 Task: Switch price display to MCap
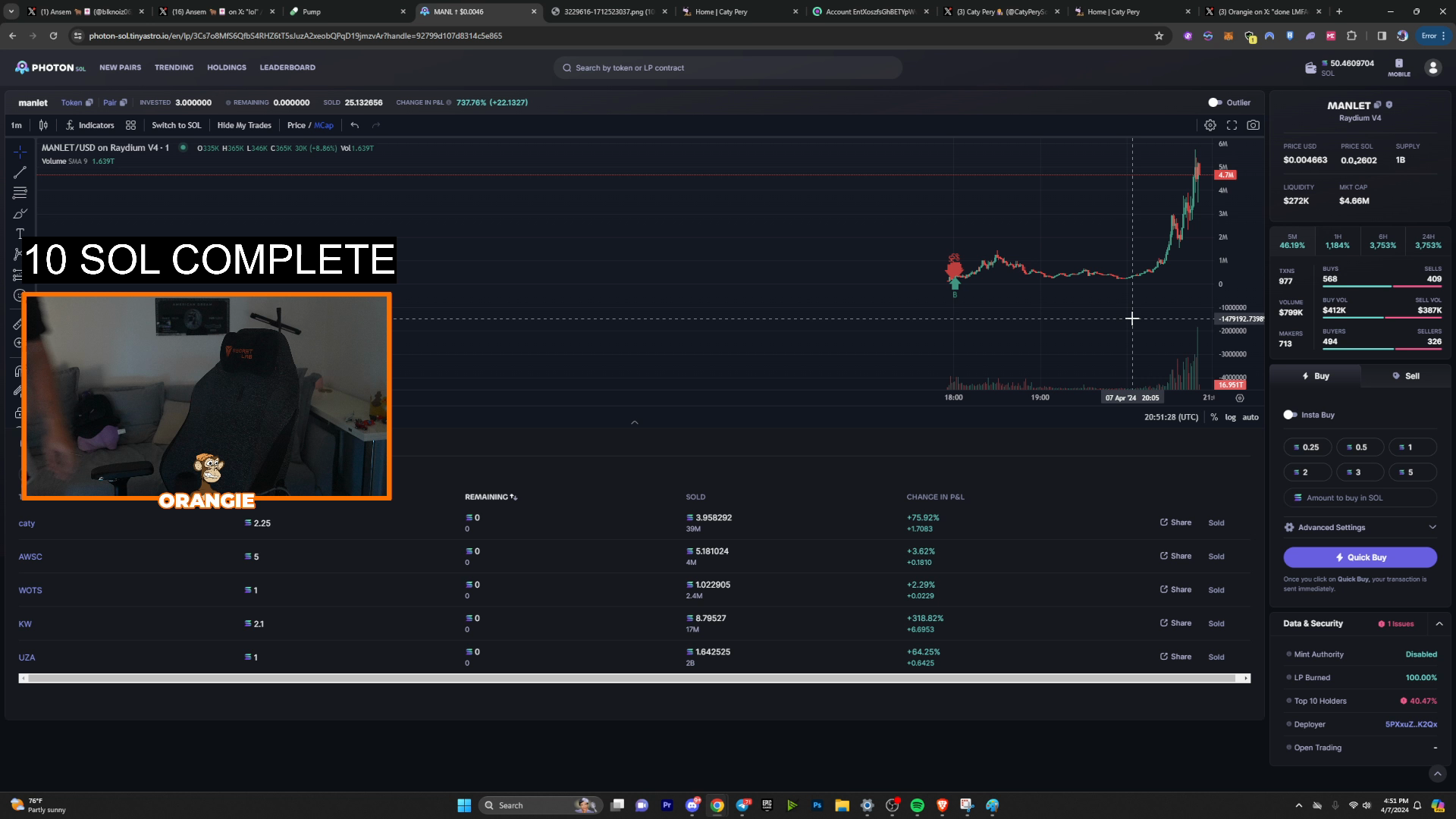[324, 125]
